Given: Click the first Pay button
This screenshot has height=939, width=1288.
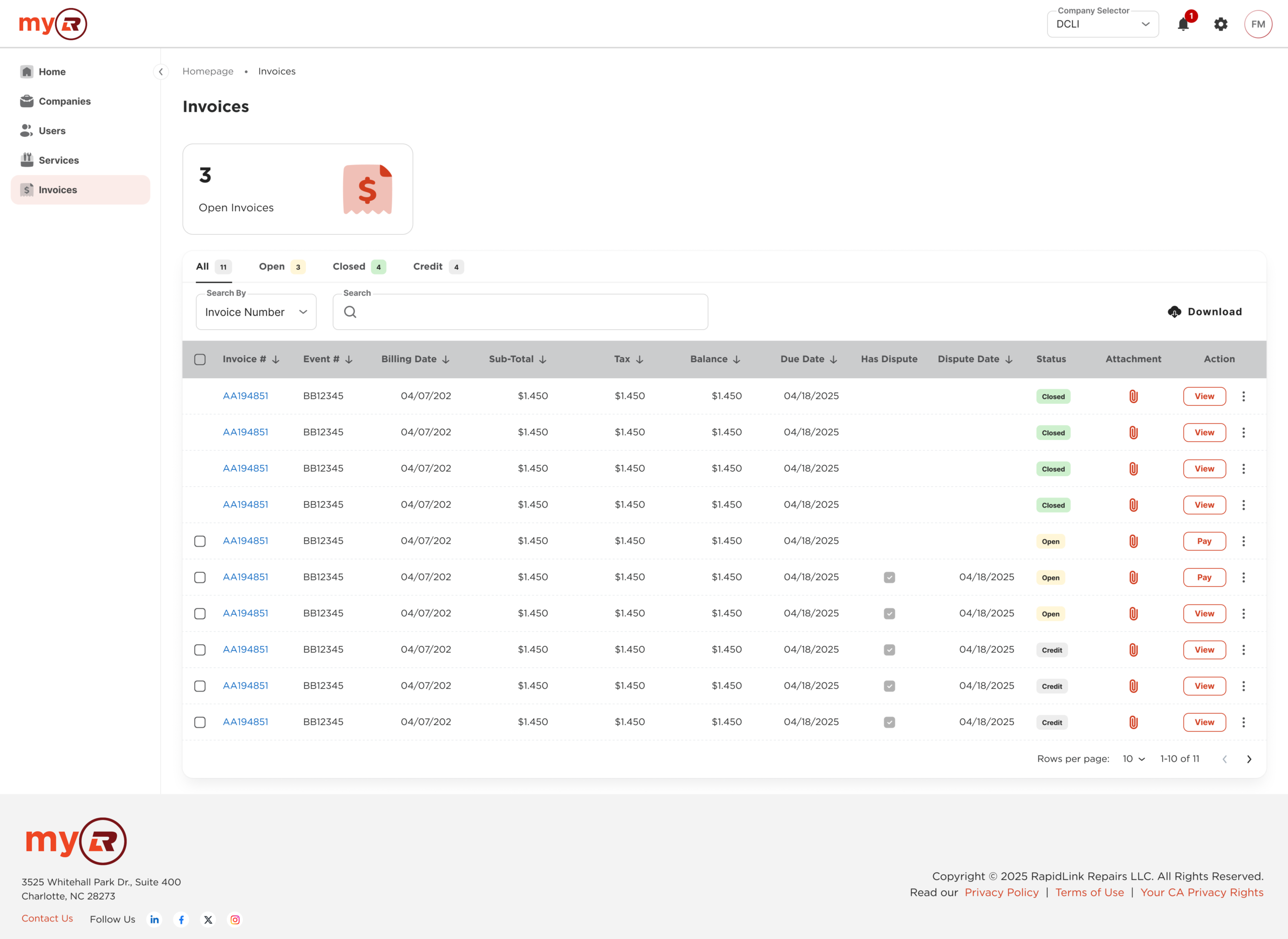Looking at the screenshot, I should pyautogui.click(x=1204, y=541).
